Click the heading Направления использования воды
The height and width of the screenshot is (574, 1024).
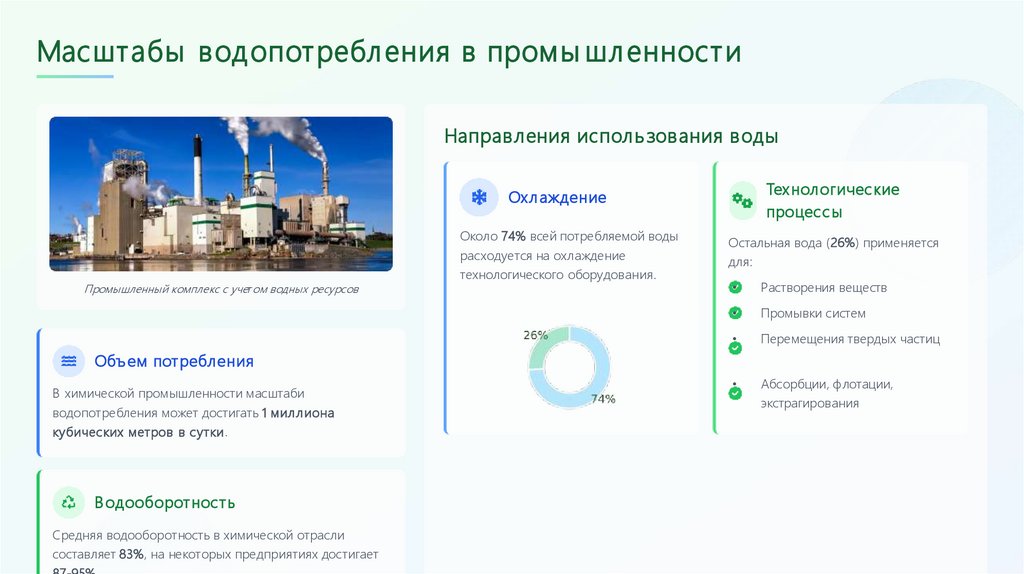(x=611, y=136)
